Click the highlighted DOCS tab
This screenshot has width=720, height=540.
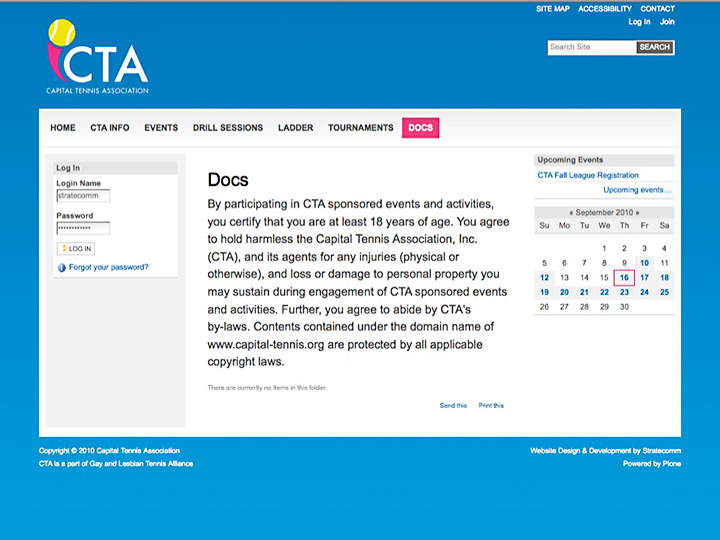click(421, 128)
